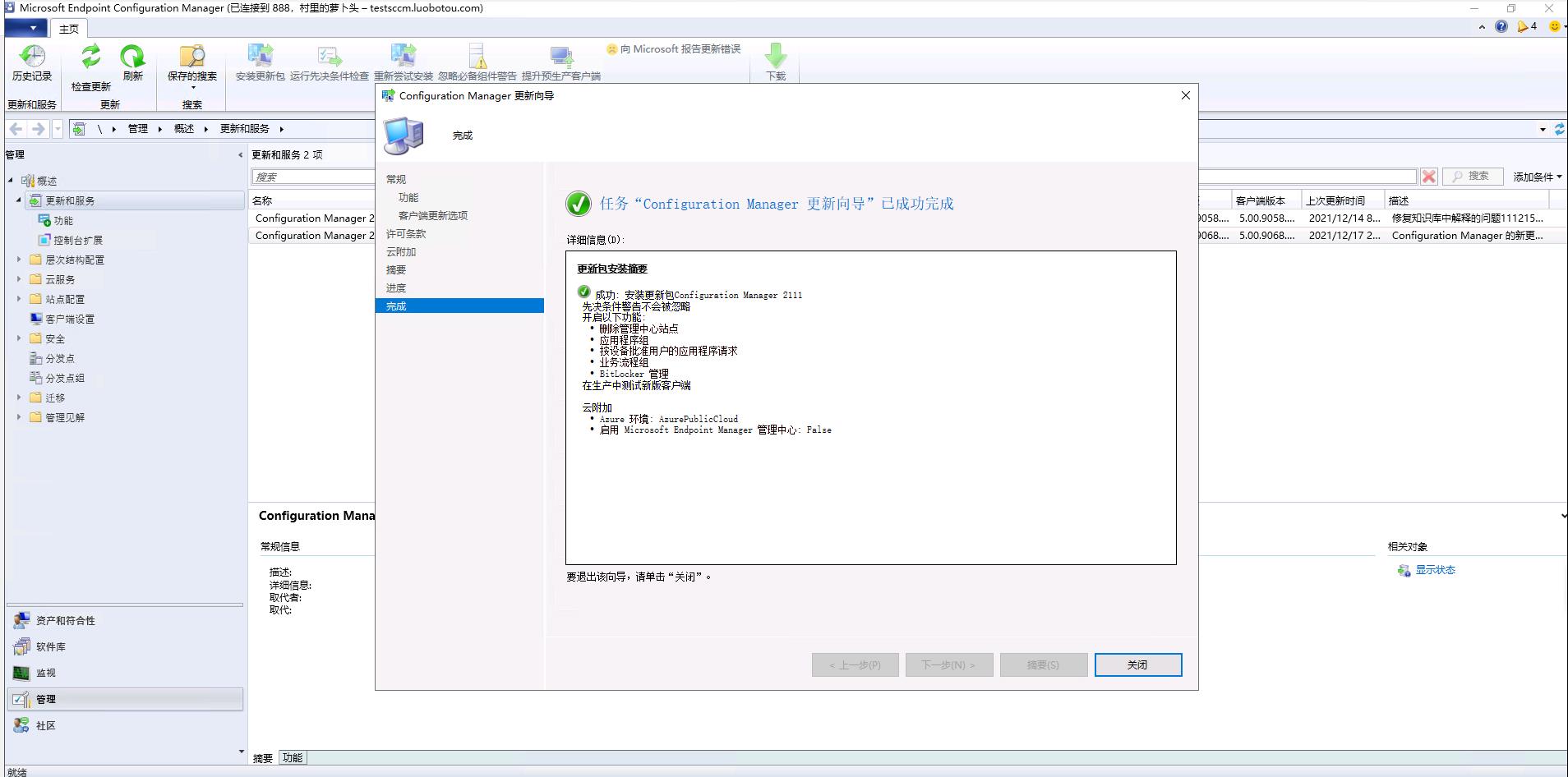This screenshot has width=1568, height=777.
Task: Select the 功能 tree node
Action: click(63, 220)
